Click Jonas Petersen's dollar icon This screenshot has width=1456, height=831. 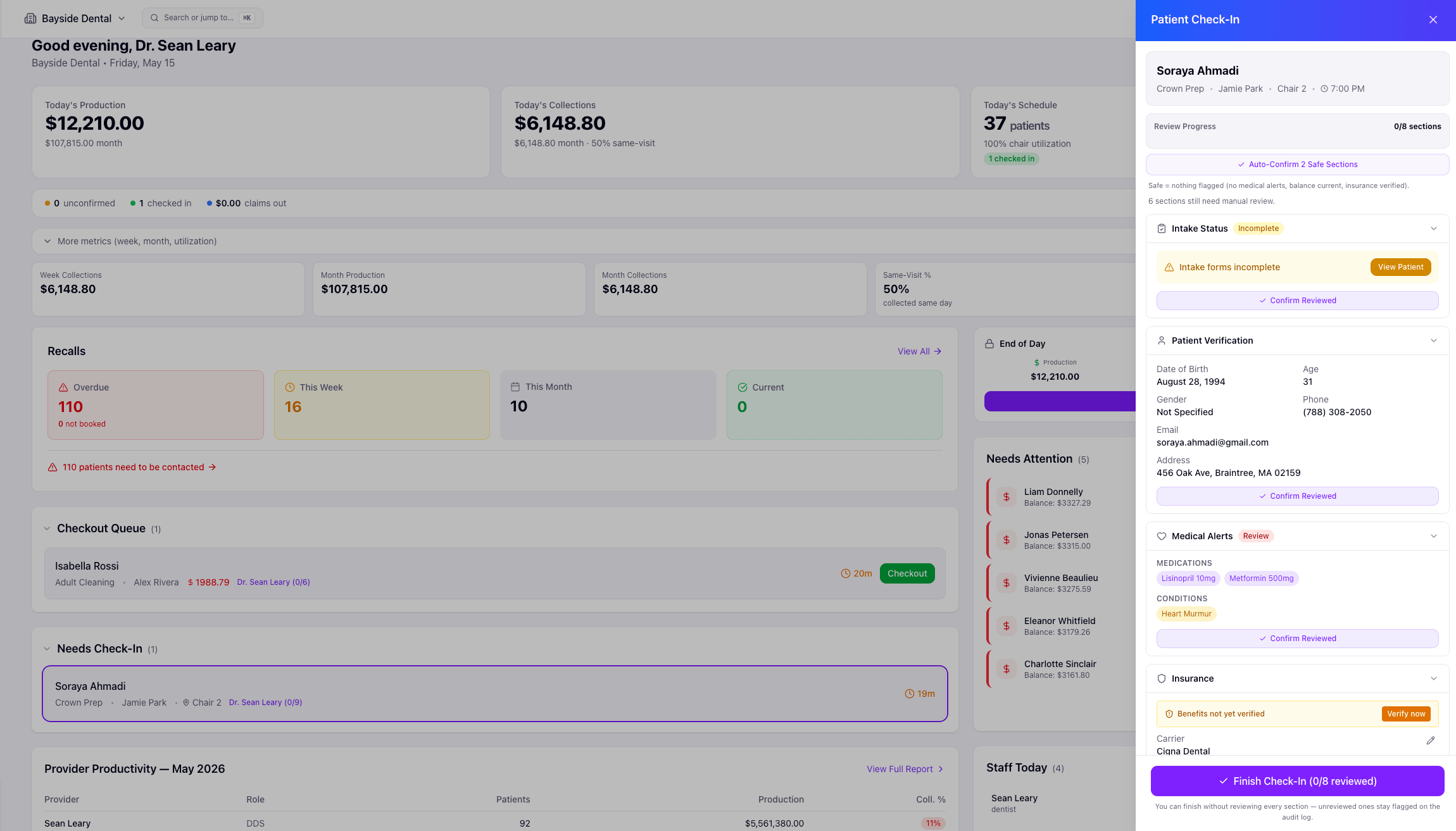pyautogui.click(x=1007, y=540)
